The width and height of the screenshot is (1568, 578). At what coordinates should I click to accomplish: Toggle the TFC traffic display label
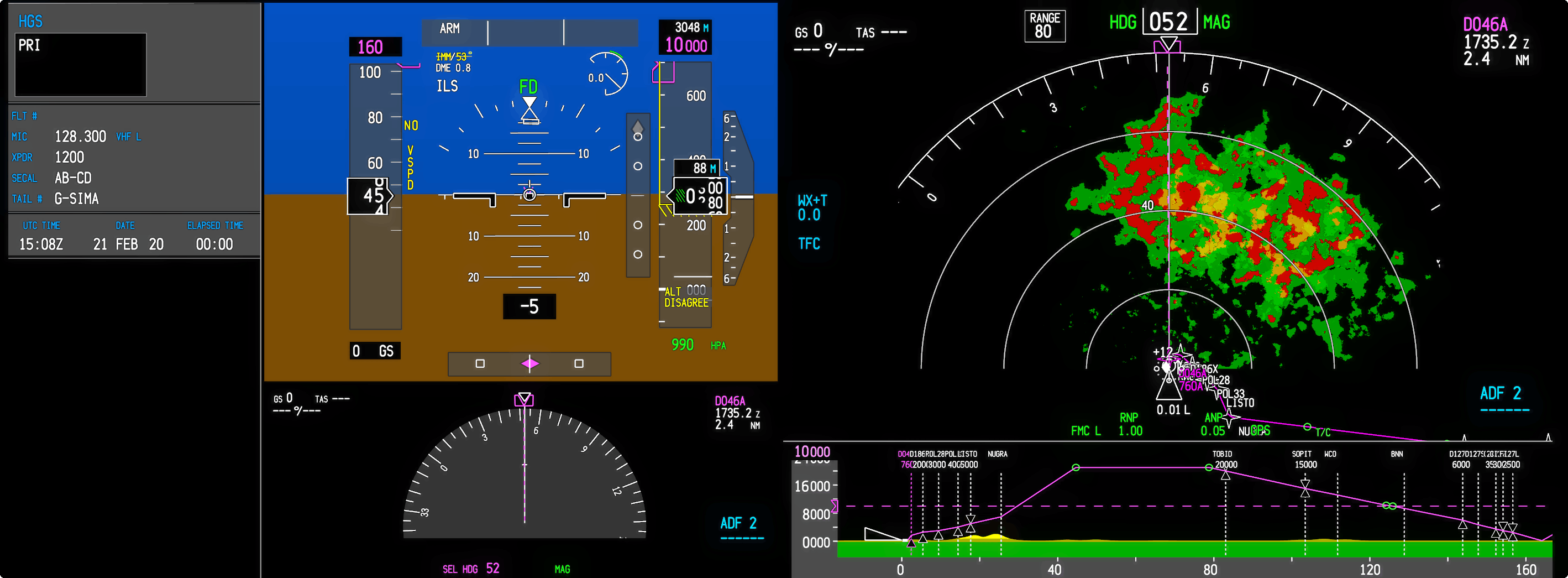click(x=809, y=243)
